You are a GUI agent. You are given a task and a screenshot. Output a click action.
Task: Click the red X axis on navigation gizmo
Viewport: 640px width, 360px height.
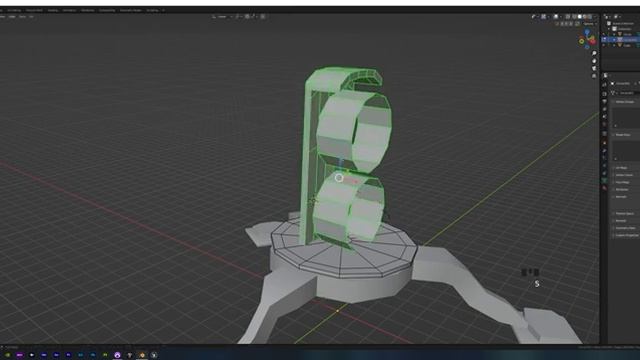tap(592, 42)
